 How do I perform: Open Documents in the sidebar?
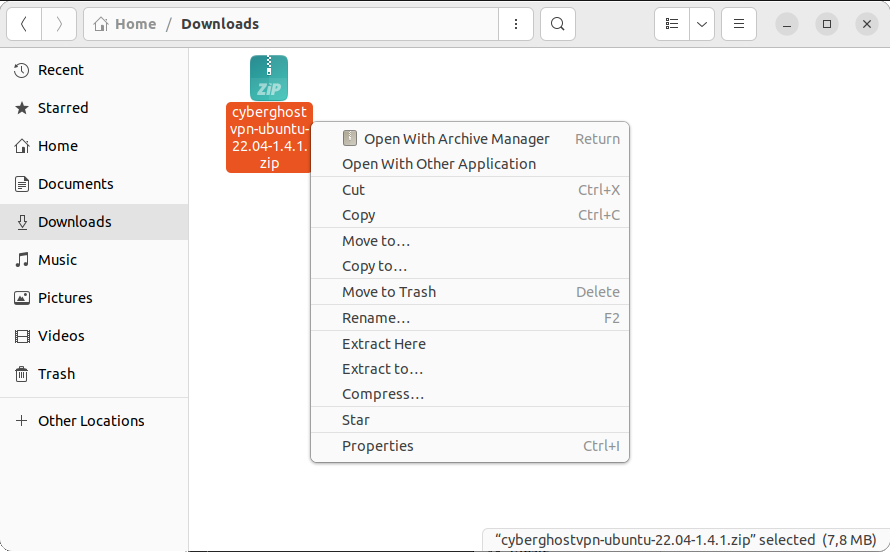(94, 184)
